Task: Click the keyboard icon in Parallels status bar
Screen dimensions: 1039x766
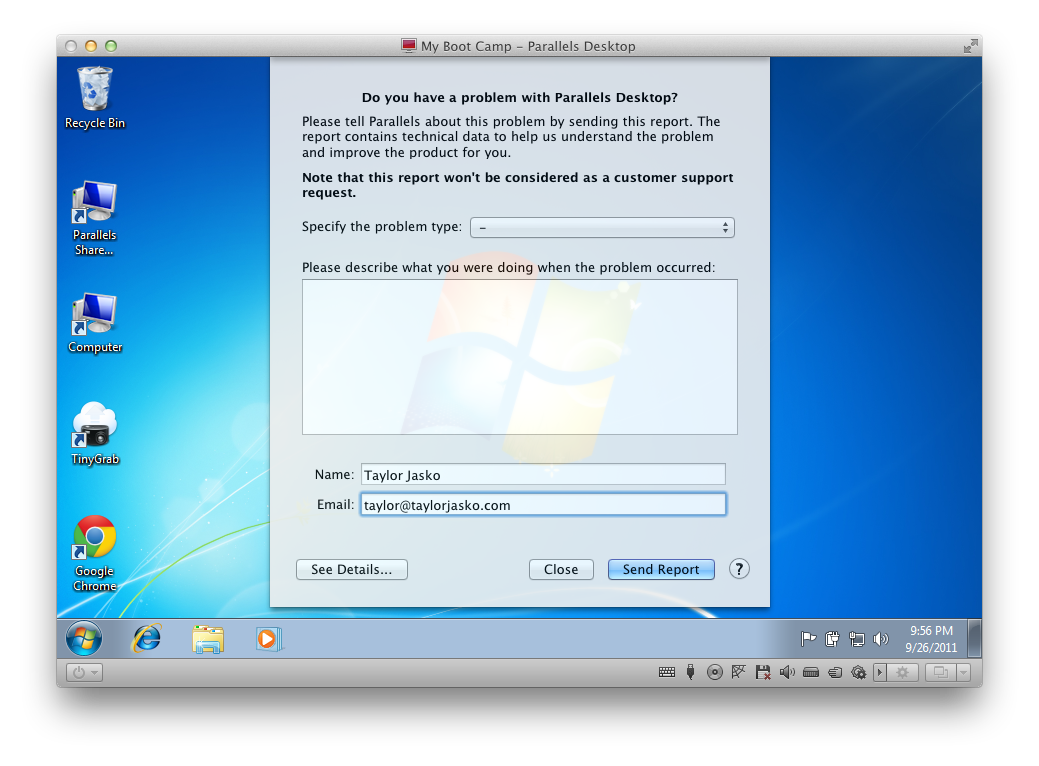Action: (x=667, y=673)
